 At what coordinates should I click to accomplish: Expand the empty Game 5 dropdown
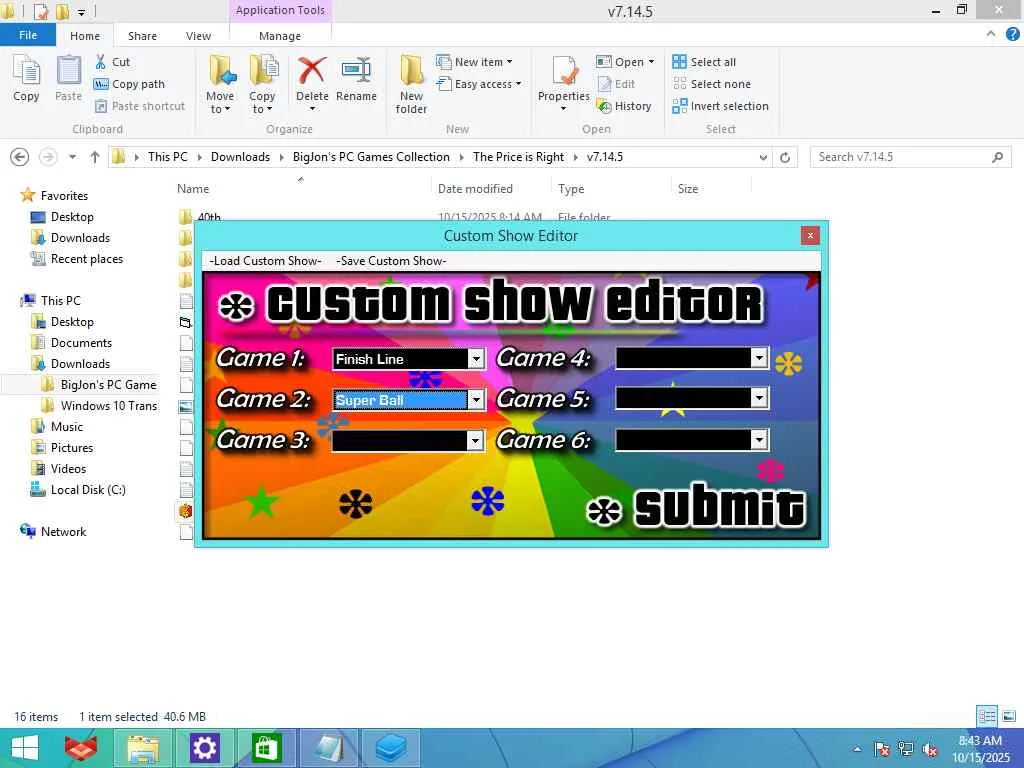(759, 398)
